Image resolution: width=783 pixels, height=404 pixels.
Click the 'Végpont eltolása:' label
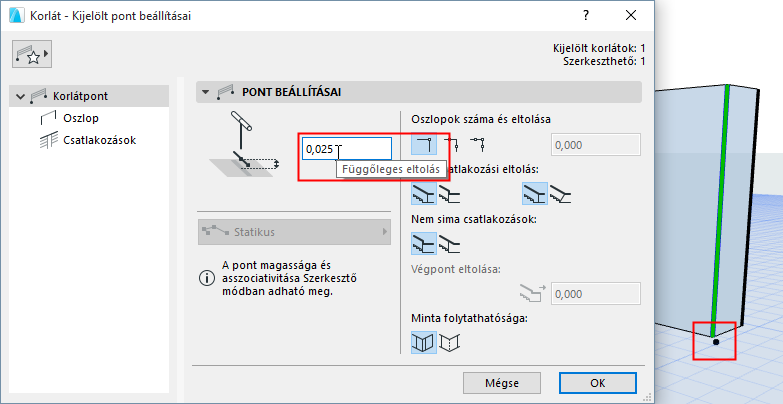click(456, 268)
